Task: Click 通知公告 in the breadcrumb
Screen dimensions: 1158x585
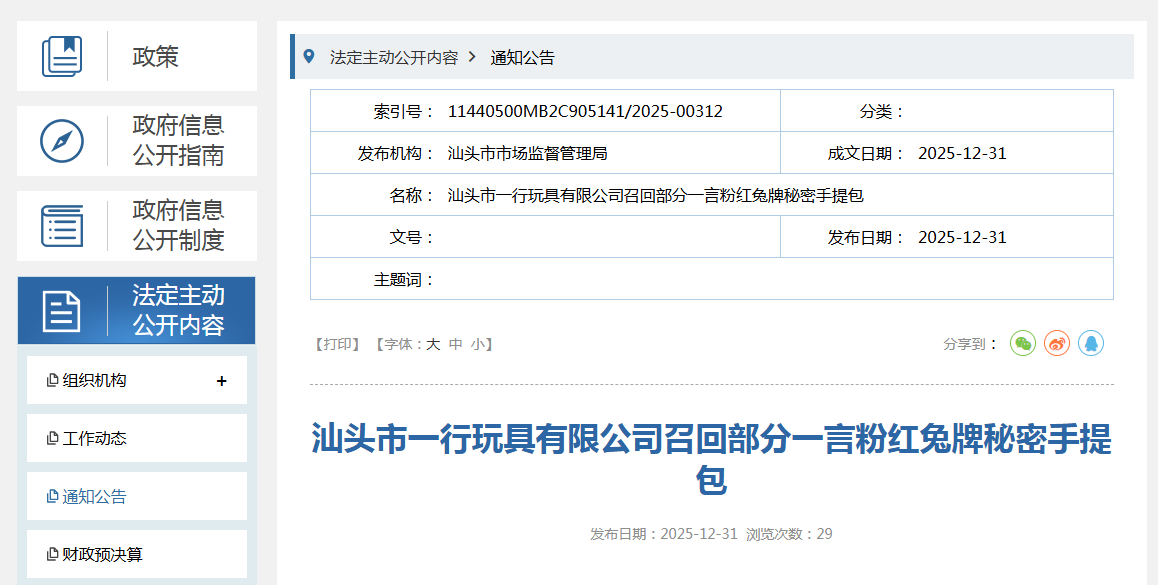Action: [x=522, y=58]
